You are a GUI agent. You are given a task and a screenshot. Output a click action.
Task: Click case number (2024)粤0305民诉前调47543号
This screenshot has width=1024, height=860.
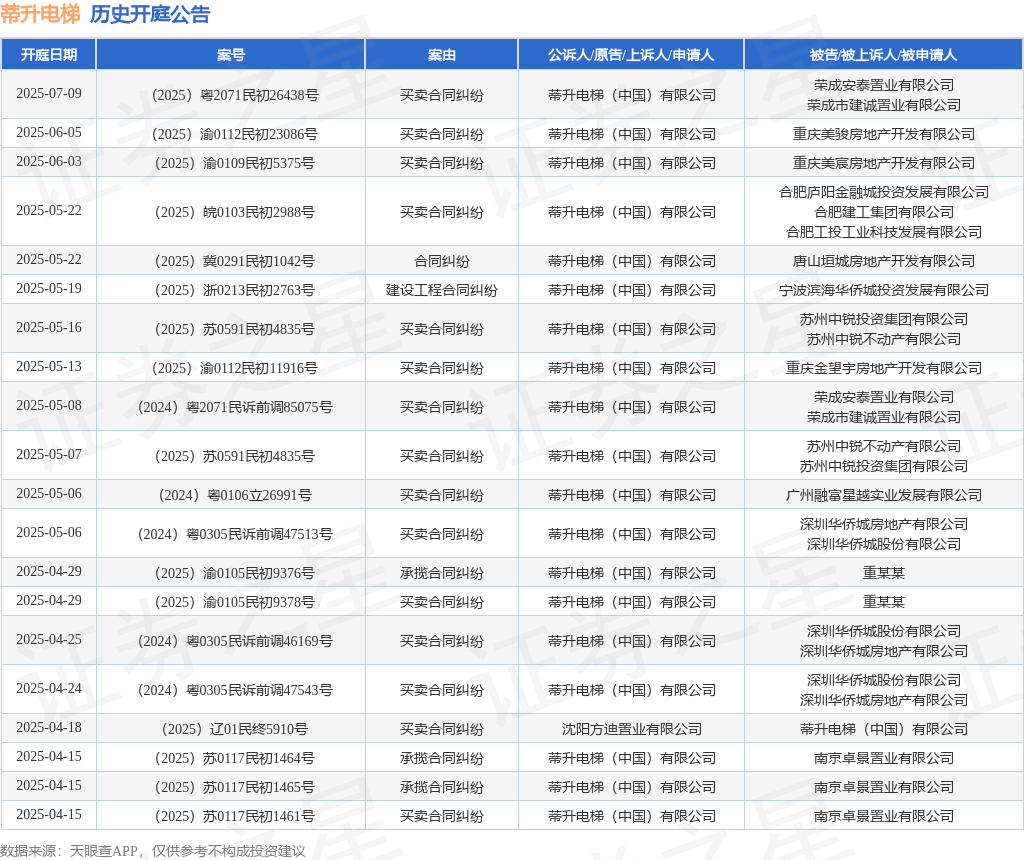pyautogui.click(x=234, y=690)
